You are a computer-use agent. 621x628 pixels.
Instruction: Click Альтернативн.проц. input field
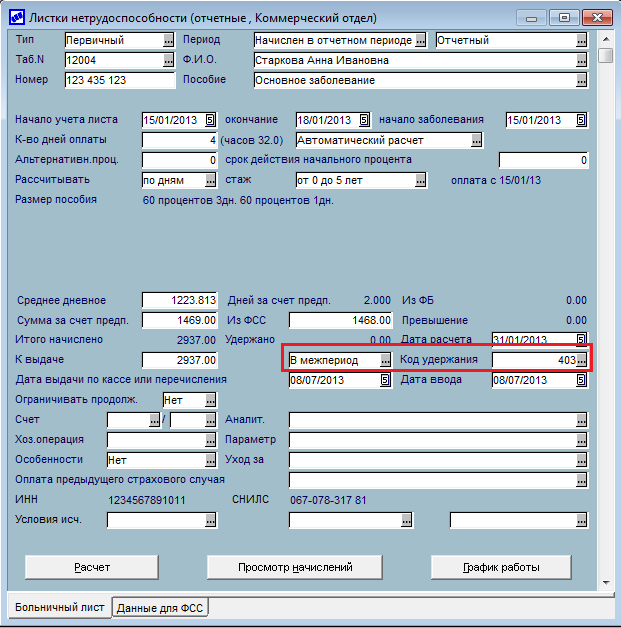(x=179, y=160)
